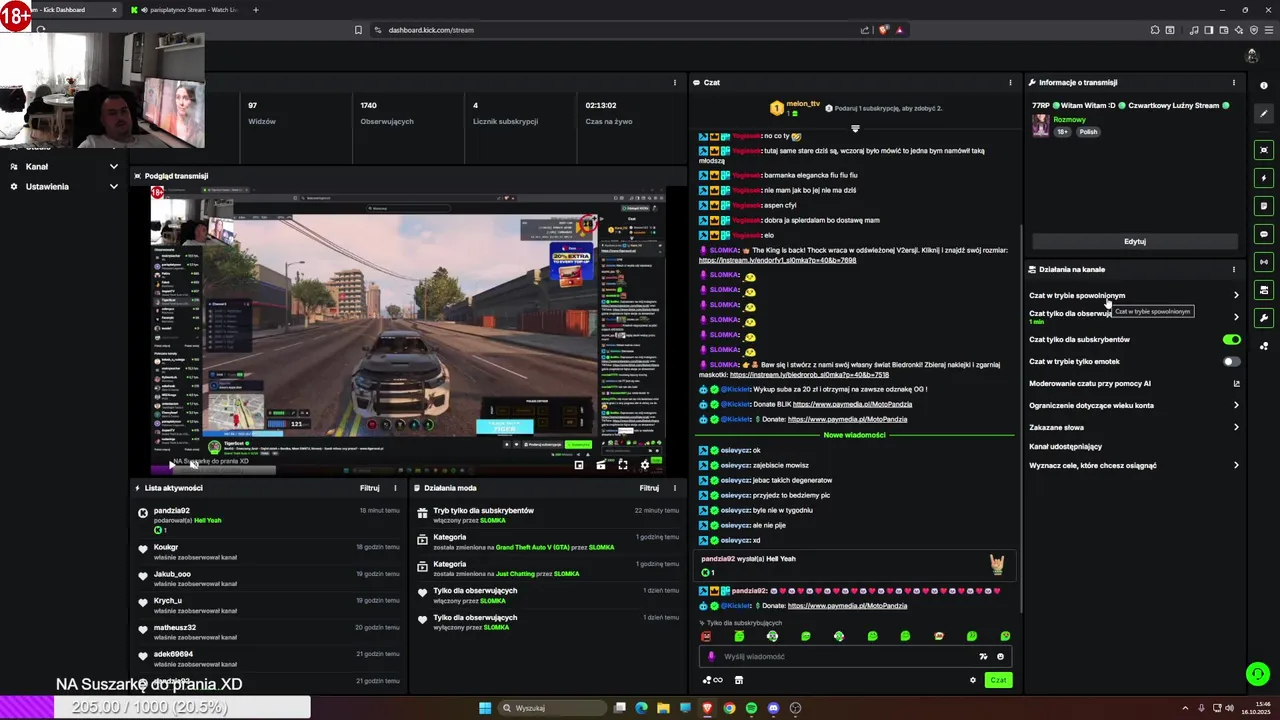Toggle the stream preview widget icon in sidebar
Viewport: 1280px width, 720px height.
coord(1264,150)
